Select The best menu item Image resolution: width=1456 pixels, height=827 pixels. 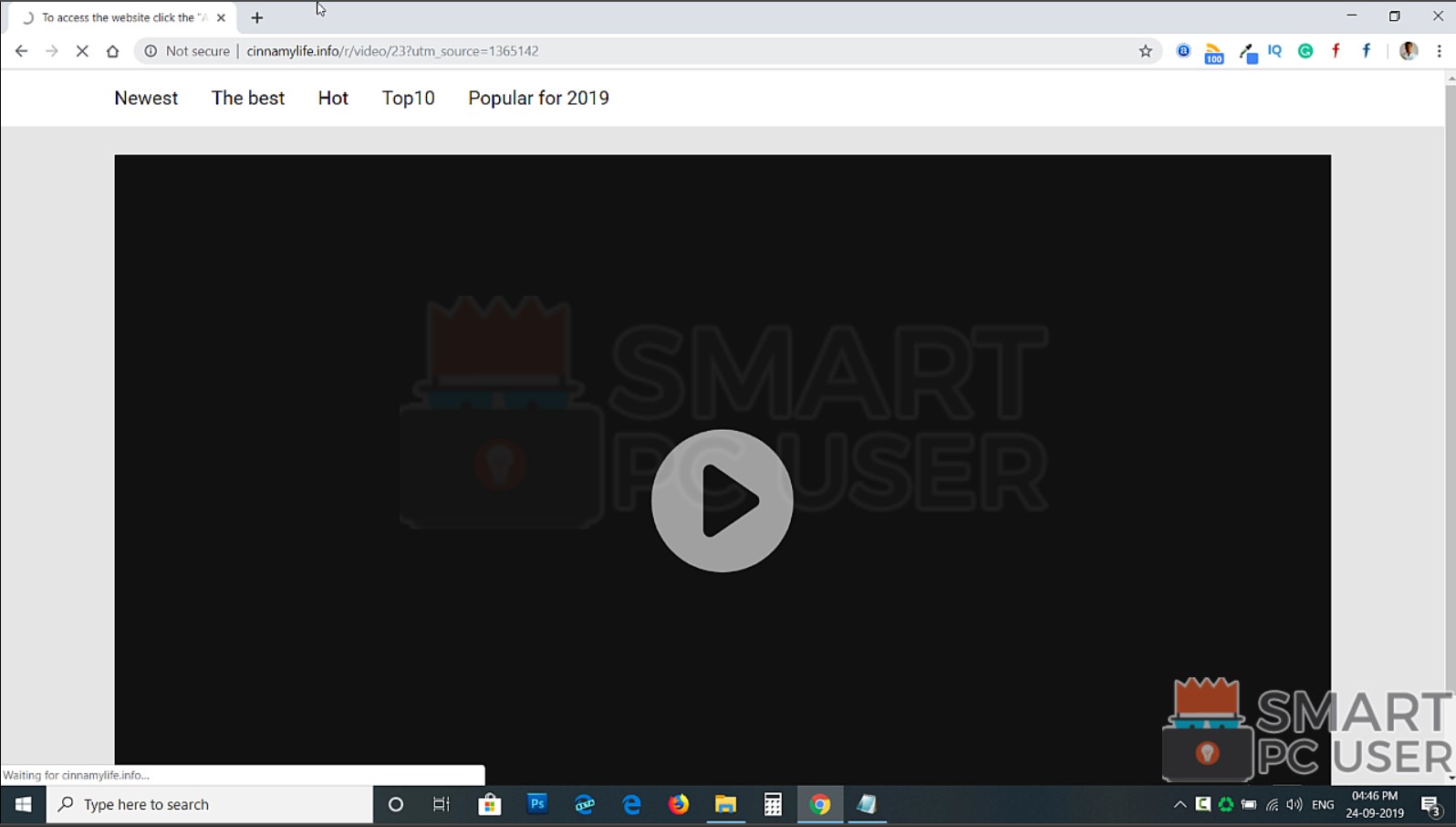(248, 98)
